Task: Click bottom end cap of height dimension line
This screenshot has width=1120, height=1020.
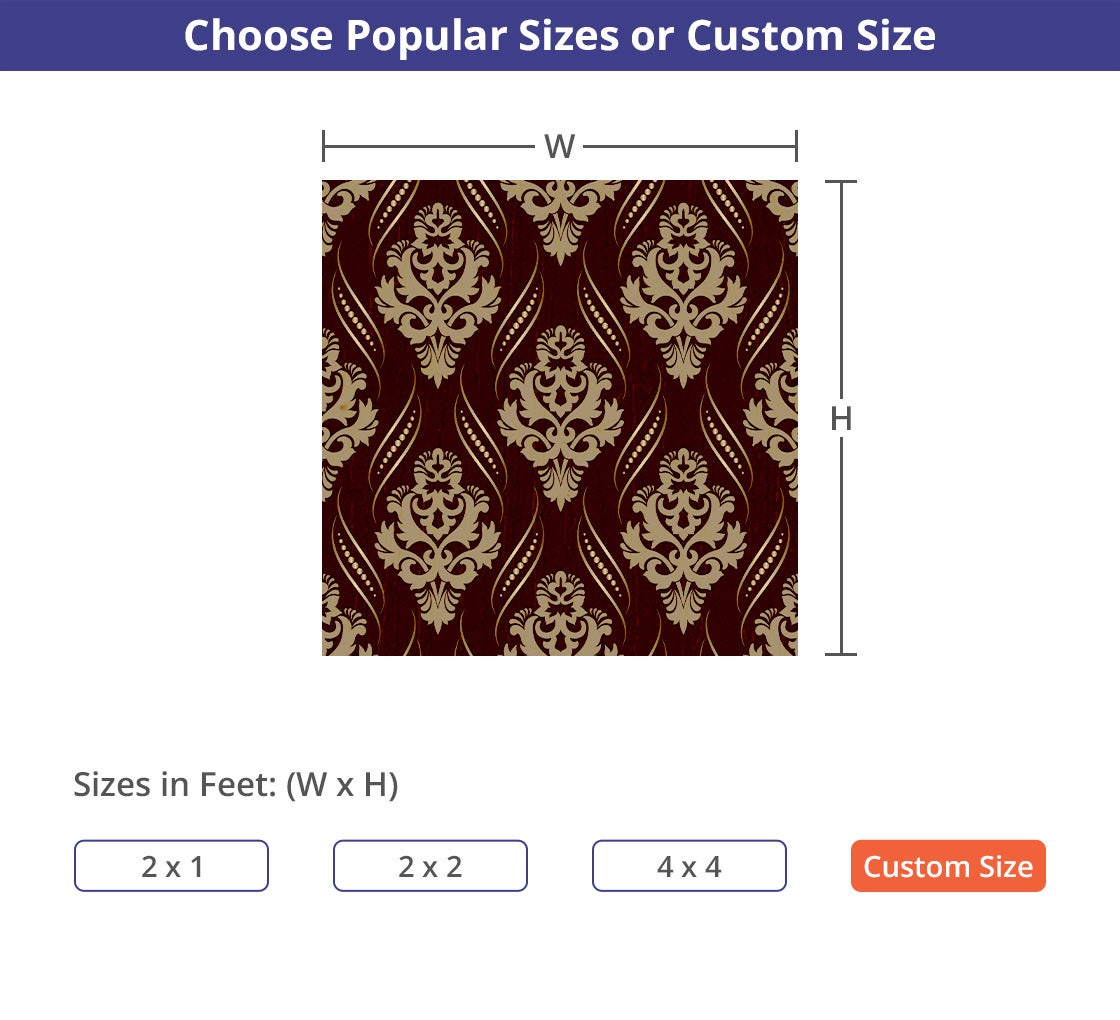Action: [x=841, y=654]
